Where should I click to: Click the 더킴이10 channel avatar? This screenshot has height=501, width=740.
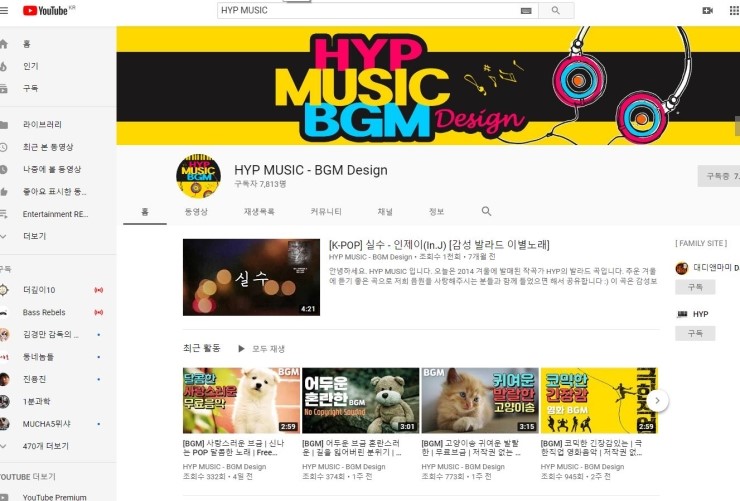pyautogui.click(x=4, y=290)
